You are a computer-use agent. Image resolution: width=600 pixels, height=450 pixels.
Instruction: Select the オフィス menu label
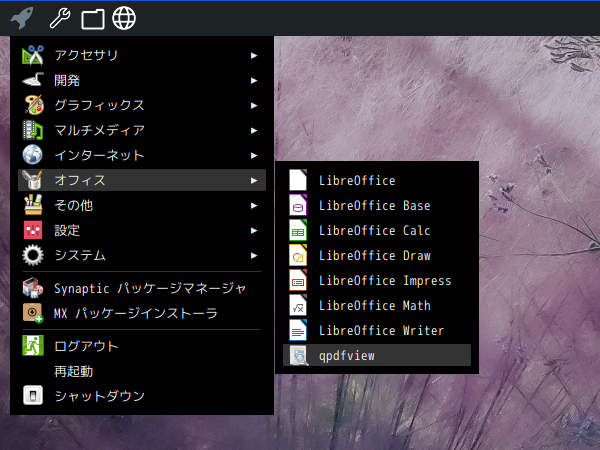(x=80, y=180)
